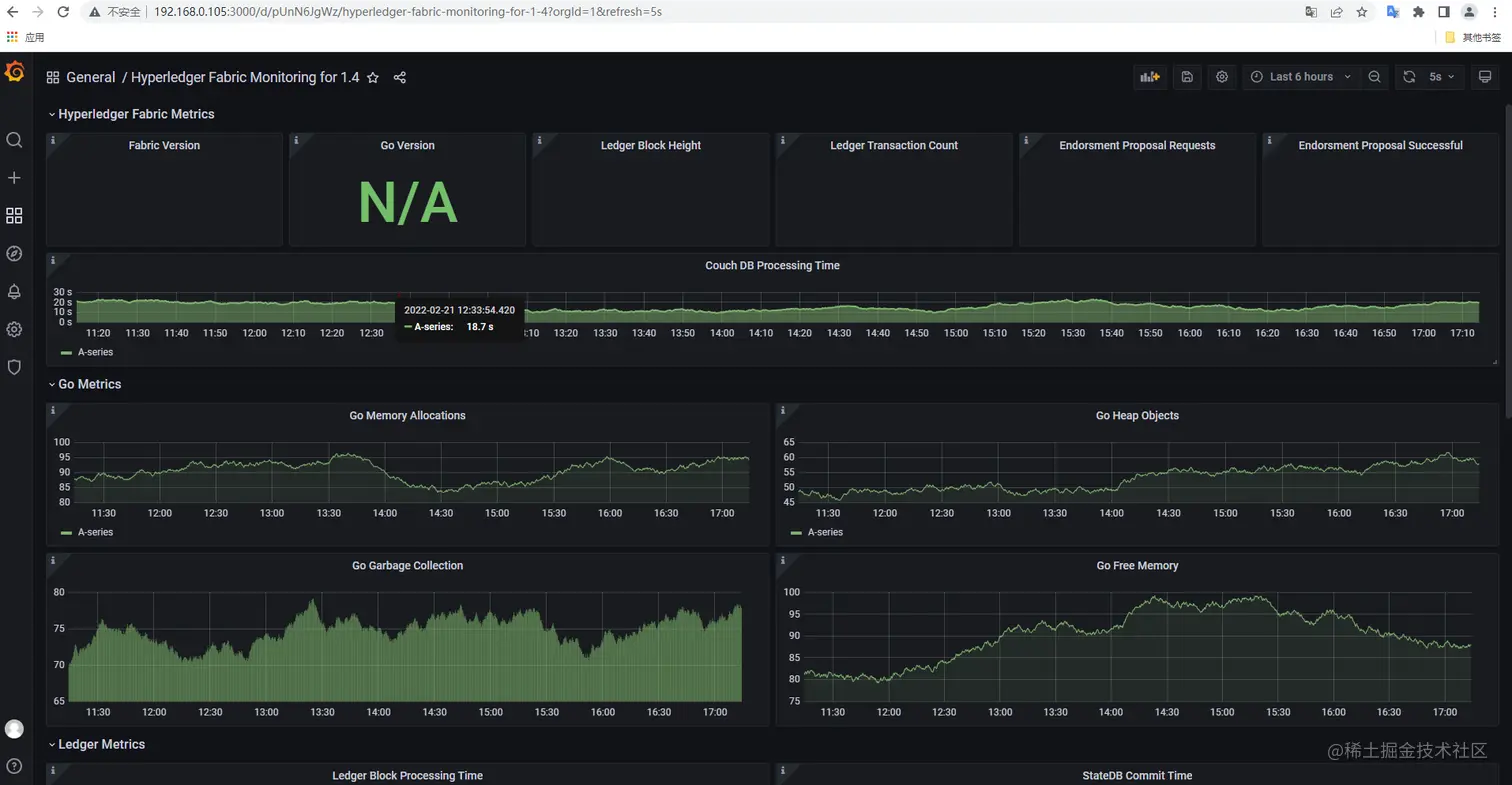
Task: Cycle view mode with monitor icon
Action: [x=1485, y=77]
